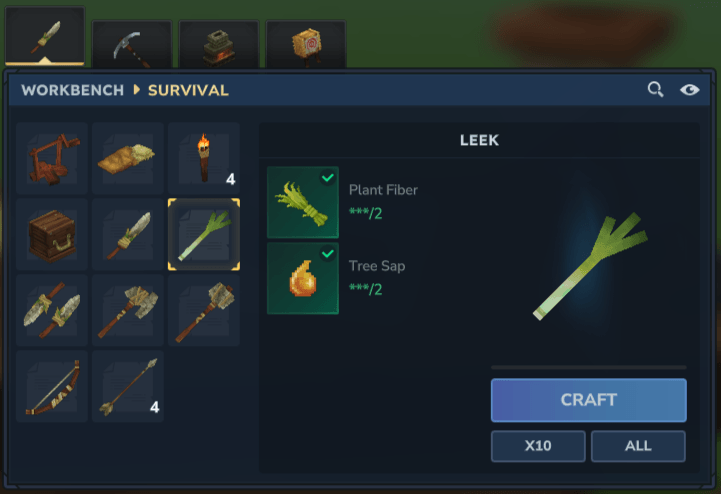Toggle the eye visibility filter
The height and width of the screenshot is (494, 721).
pyautogui.click(x=690, y=90)
